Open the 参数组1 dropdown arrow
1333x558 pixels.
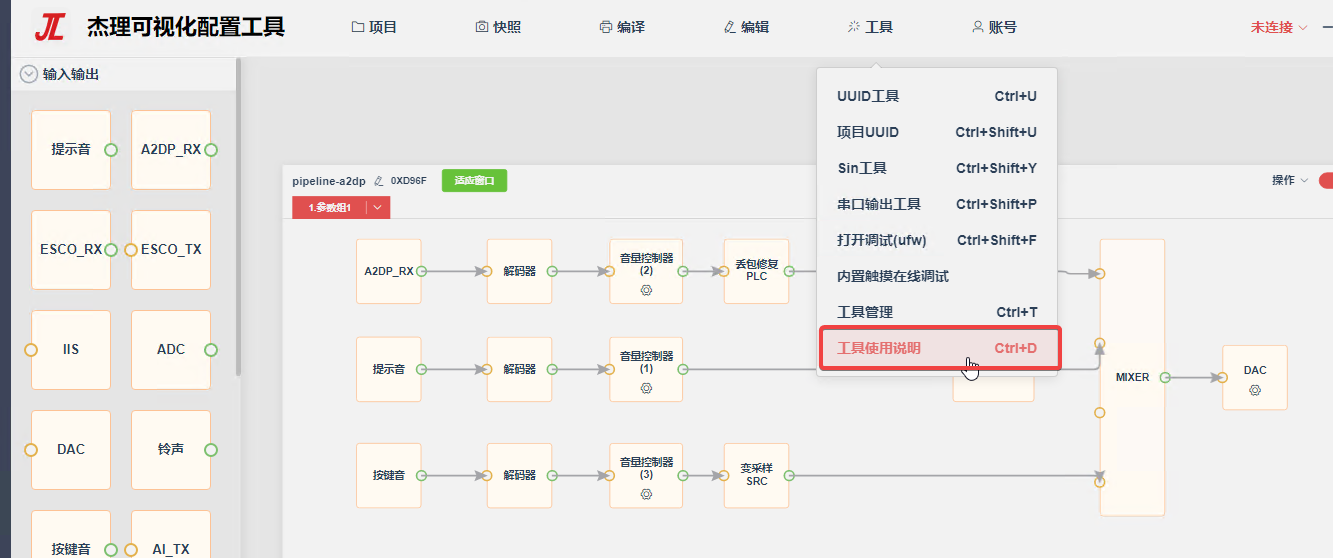click(378, 207)
